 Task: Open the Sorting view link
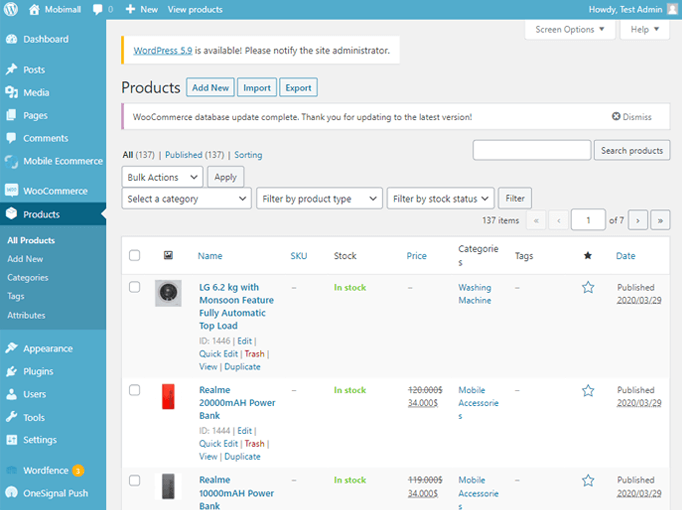tap(248, 155)
